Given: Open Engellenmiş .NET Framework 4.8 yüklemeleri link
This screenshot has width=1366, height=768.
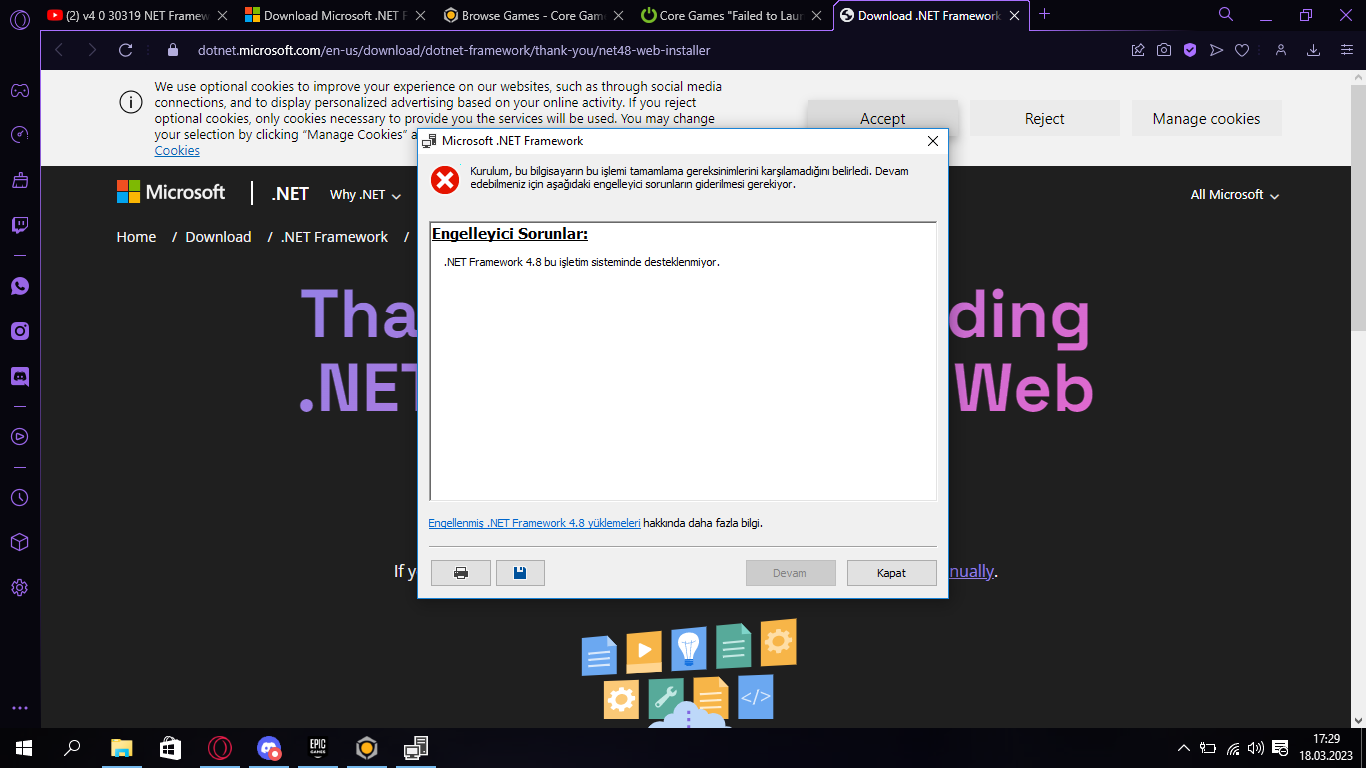Looking at the screenshot, I should 534,523.
